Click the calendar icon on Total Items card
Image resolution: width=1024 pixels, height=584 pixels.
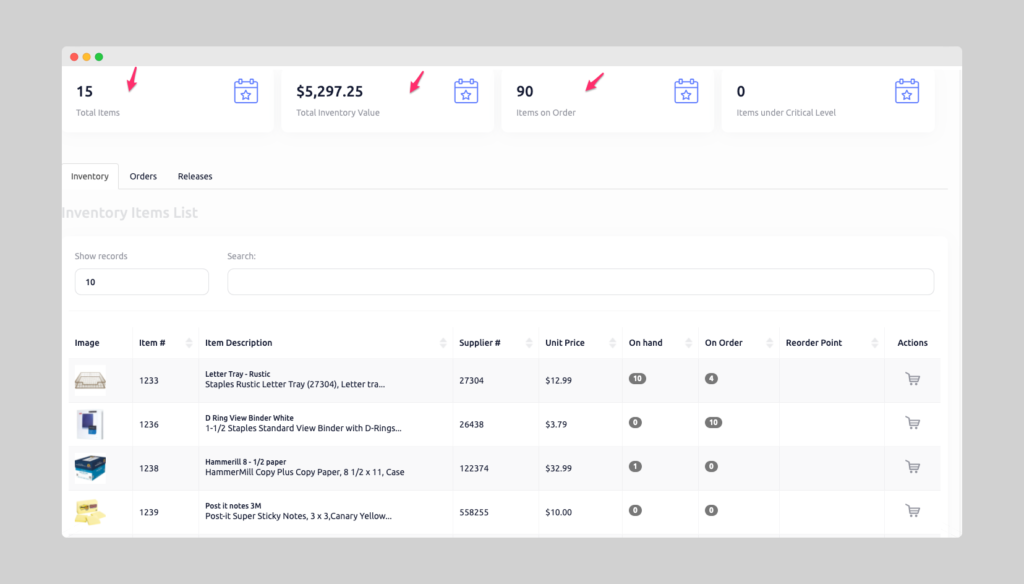pos(246,92)
